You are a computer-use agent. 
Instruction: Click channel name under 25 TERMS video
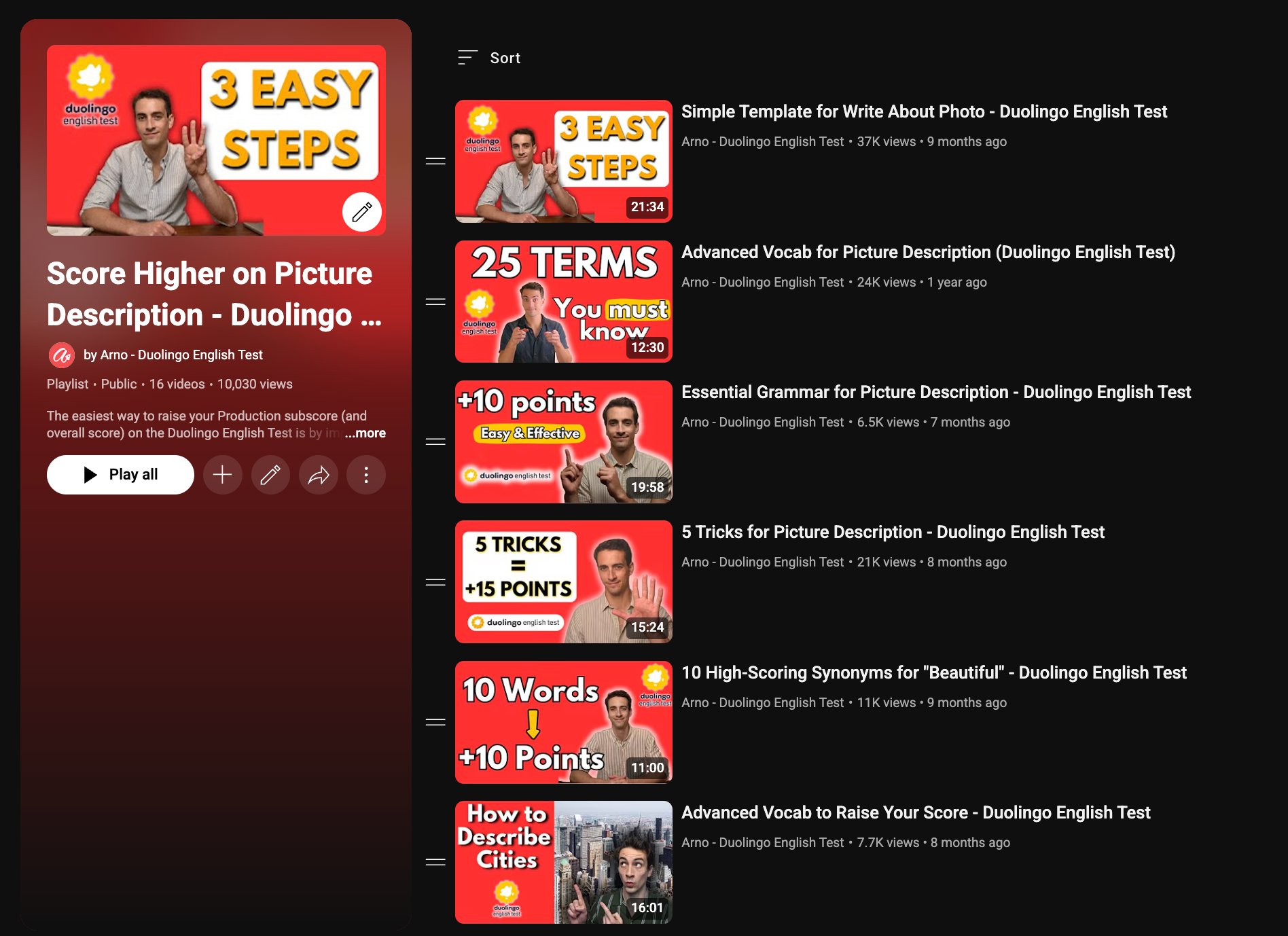click(762, 282)
